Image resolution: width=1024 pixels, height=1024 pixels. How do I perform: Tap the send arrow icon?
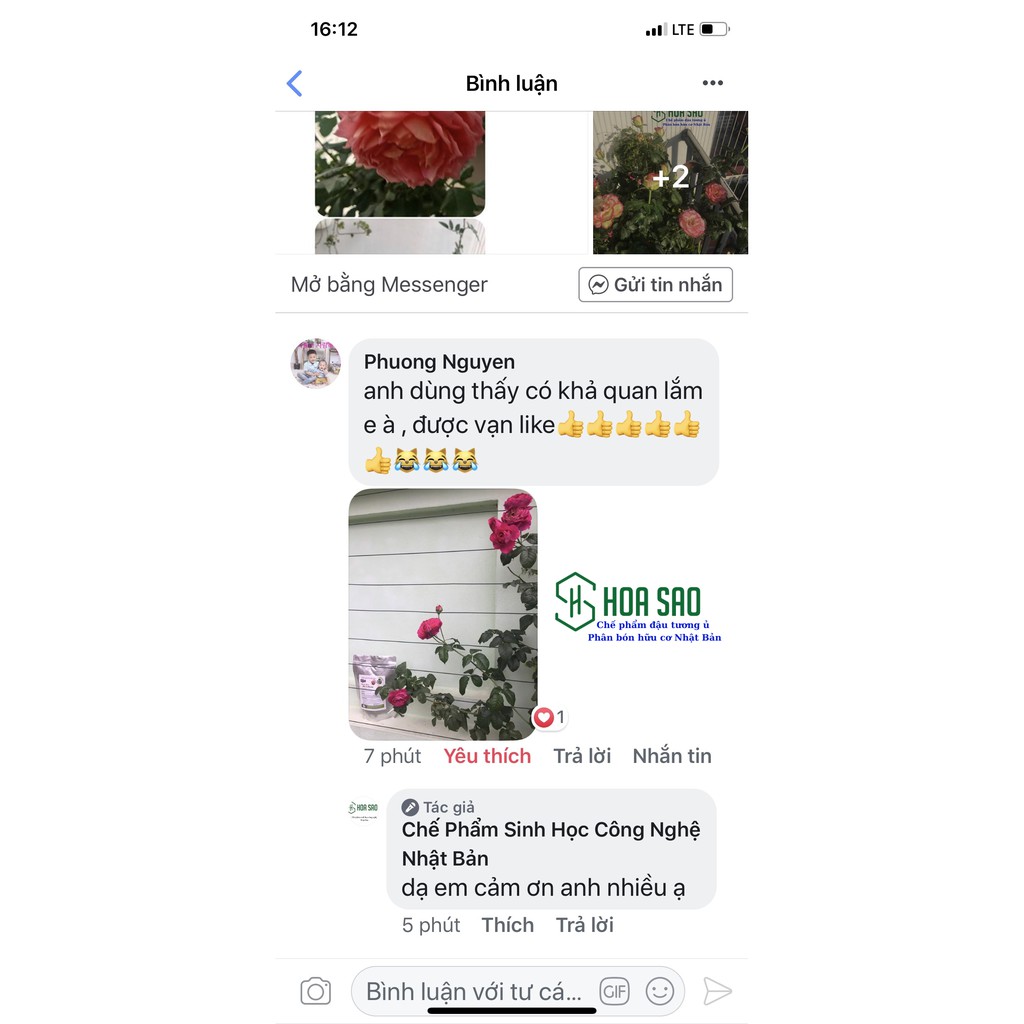(x=717, y=991)
